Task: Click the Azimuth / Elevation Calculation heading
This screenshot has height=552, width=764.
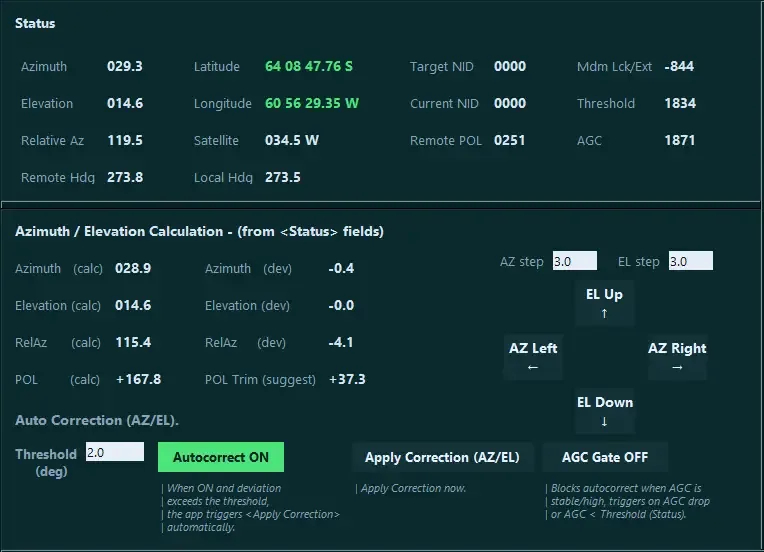Action: pyautogui.click(x=199, y=231)
